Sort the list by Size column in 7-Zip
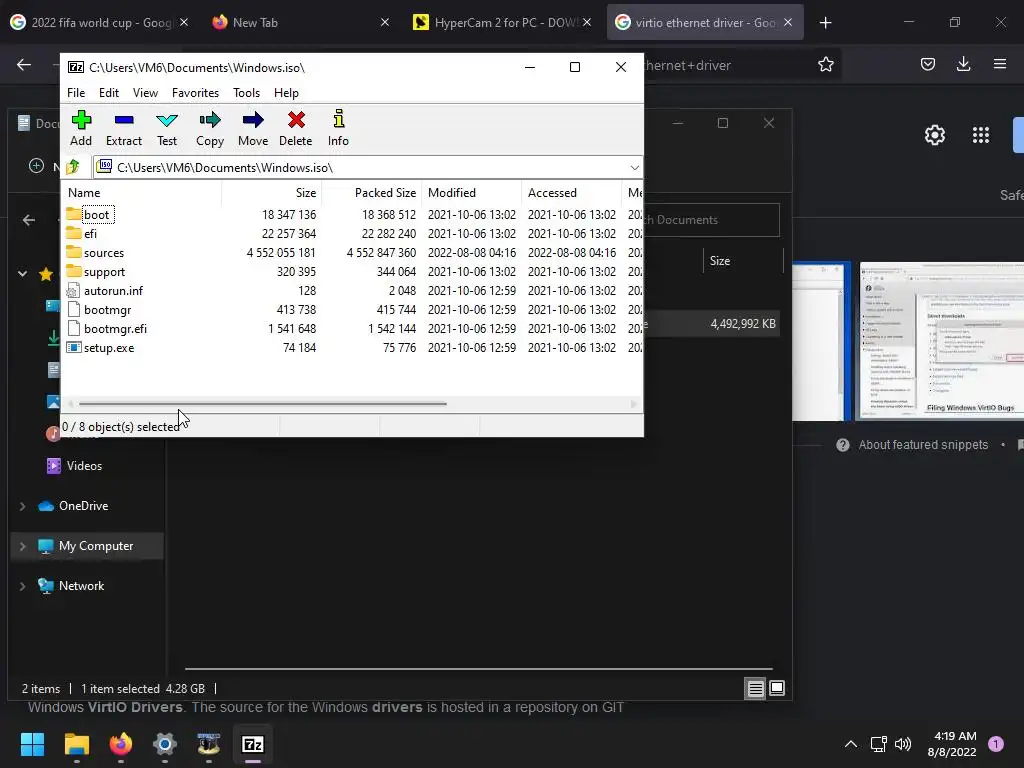Image resolution: width=1024 pixels, height=768 pixels. (x=272, y=193)
